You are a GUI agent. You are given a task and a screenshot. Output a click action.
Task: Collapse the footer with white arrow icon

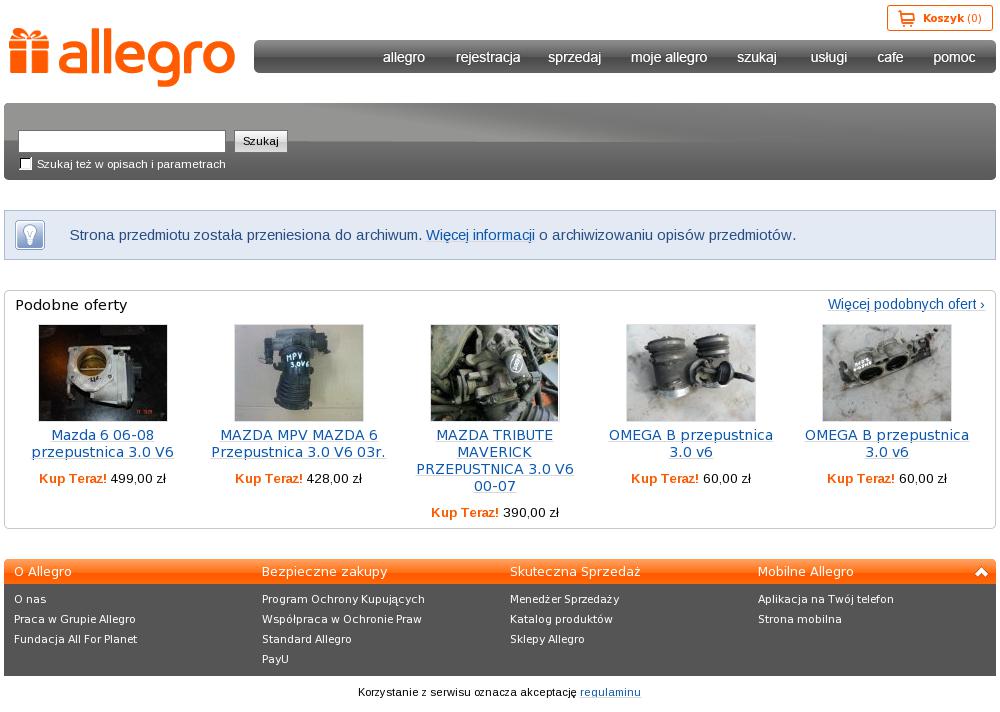981,572
